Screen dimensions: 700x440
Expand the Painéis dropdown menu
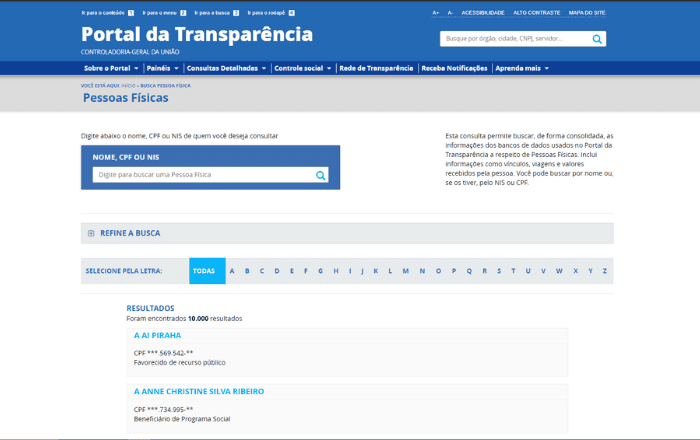(x=162, y=68)
